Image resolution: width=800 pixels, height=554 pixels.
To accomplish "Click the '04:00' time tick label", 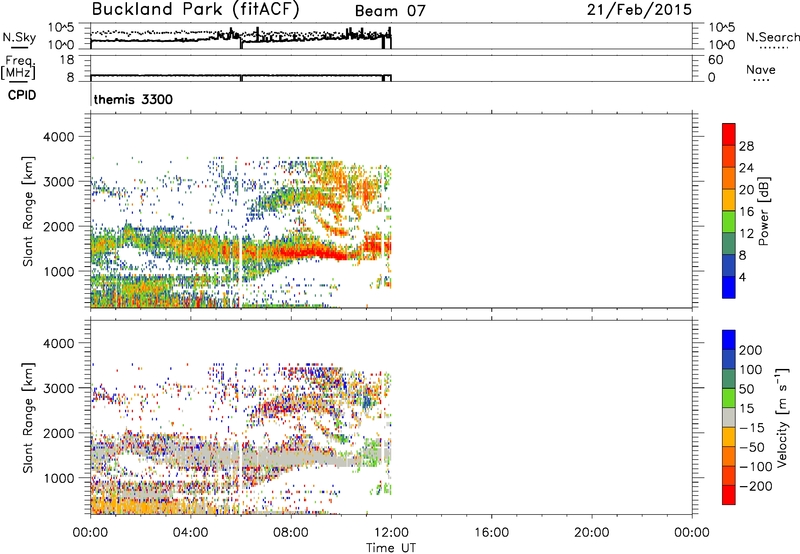I will pyautogui.click(x=191, y=533).
